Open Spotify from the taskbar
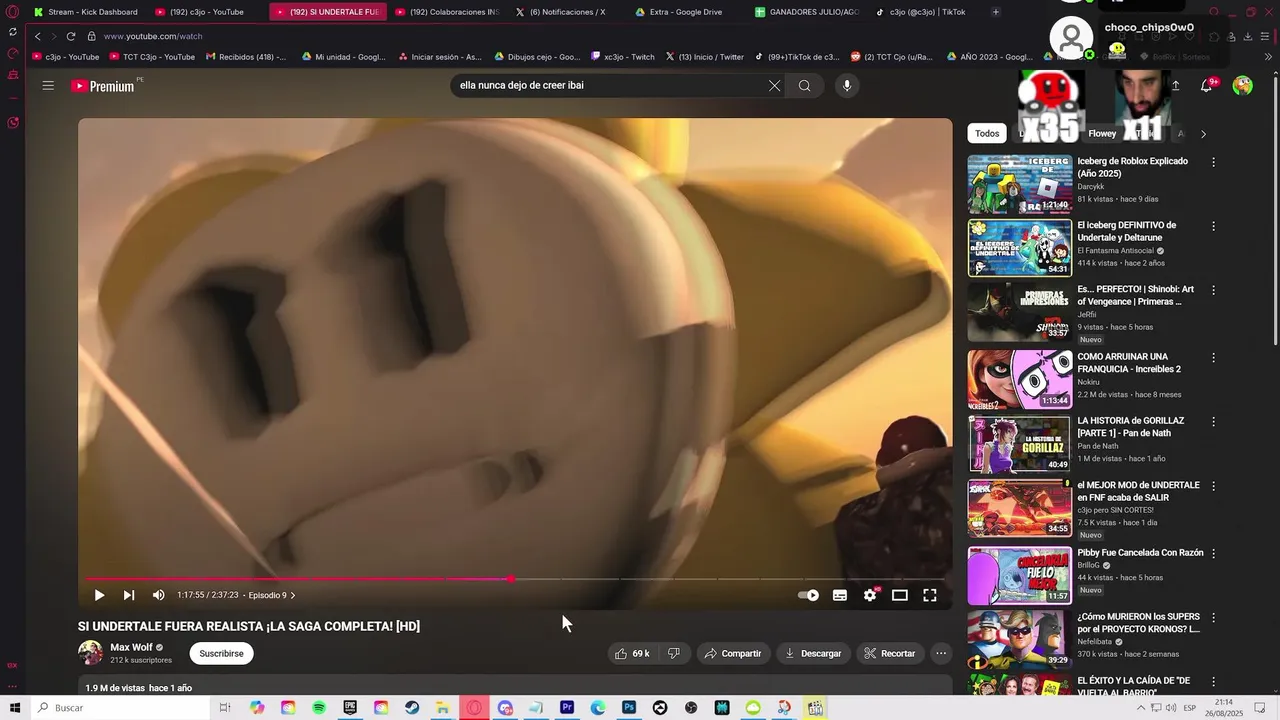This screenshot has height=720, width=1280. (x=319, y=708)
